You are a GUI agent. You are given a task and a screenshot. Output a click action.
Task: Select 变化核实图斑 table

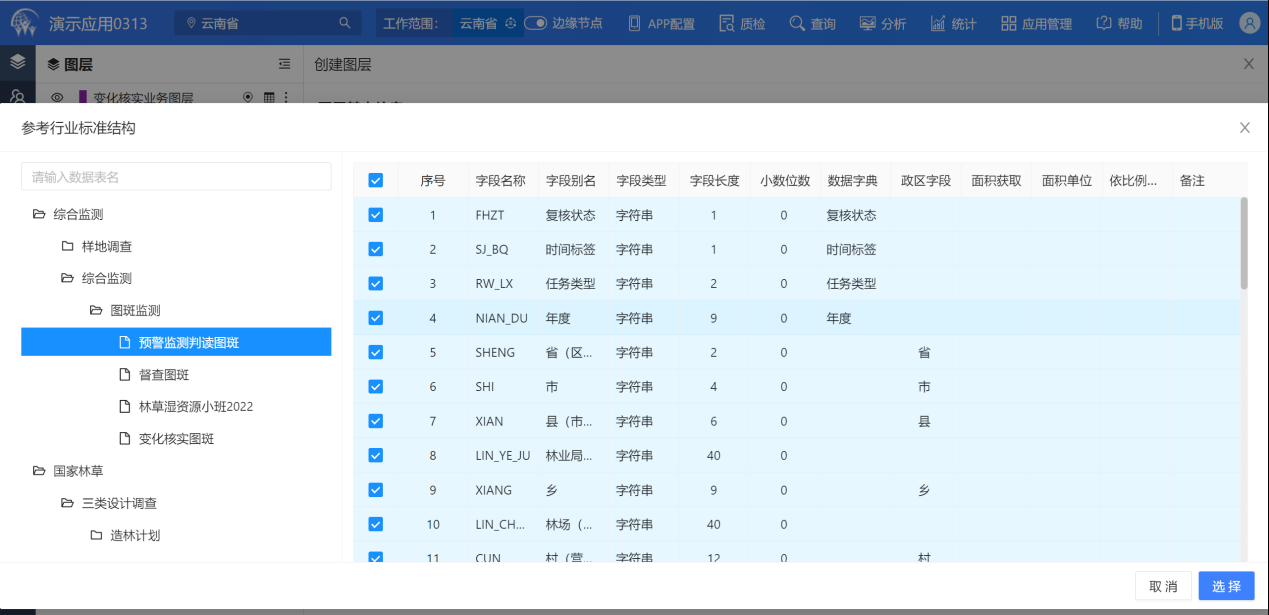[176, 439]
